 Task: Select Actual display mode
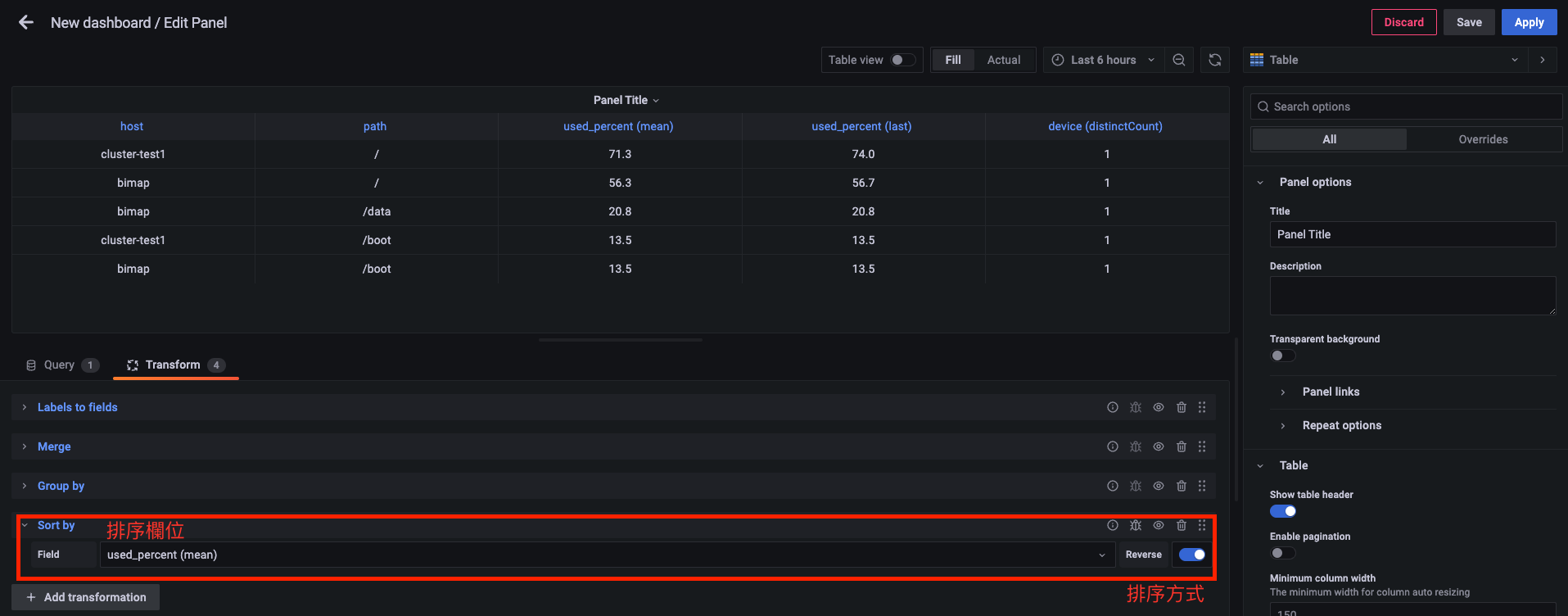coord(1004,60)
